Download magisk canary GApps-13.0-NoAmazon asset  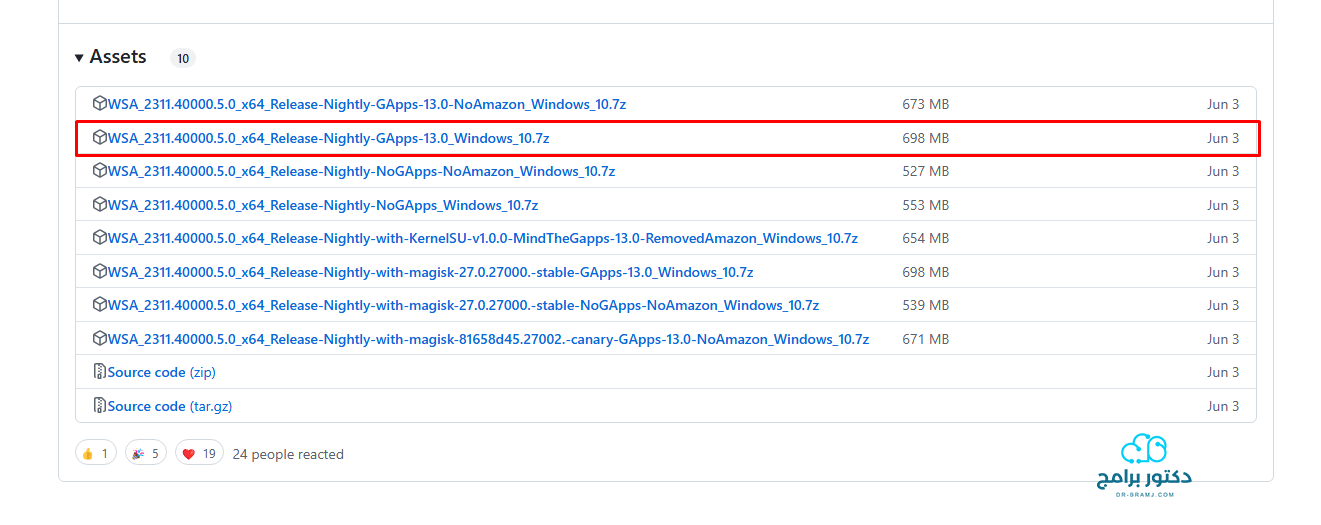(488, 339)
